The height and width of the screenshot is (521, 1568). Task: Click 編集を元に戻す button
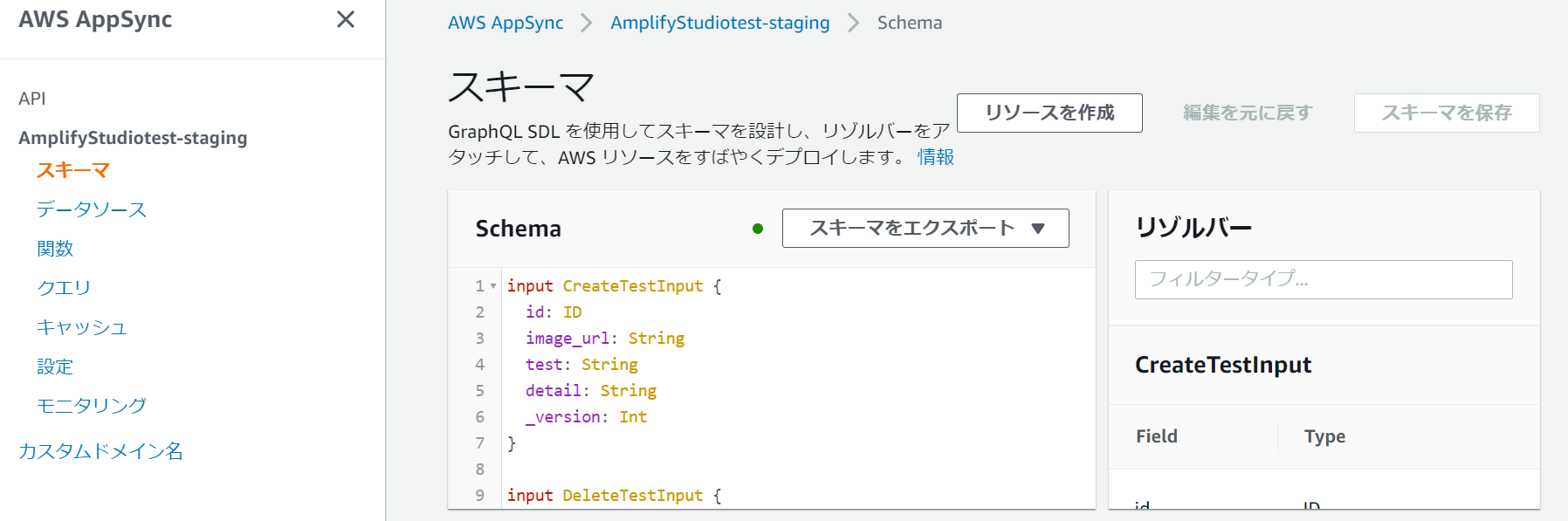pos(1248,113)
